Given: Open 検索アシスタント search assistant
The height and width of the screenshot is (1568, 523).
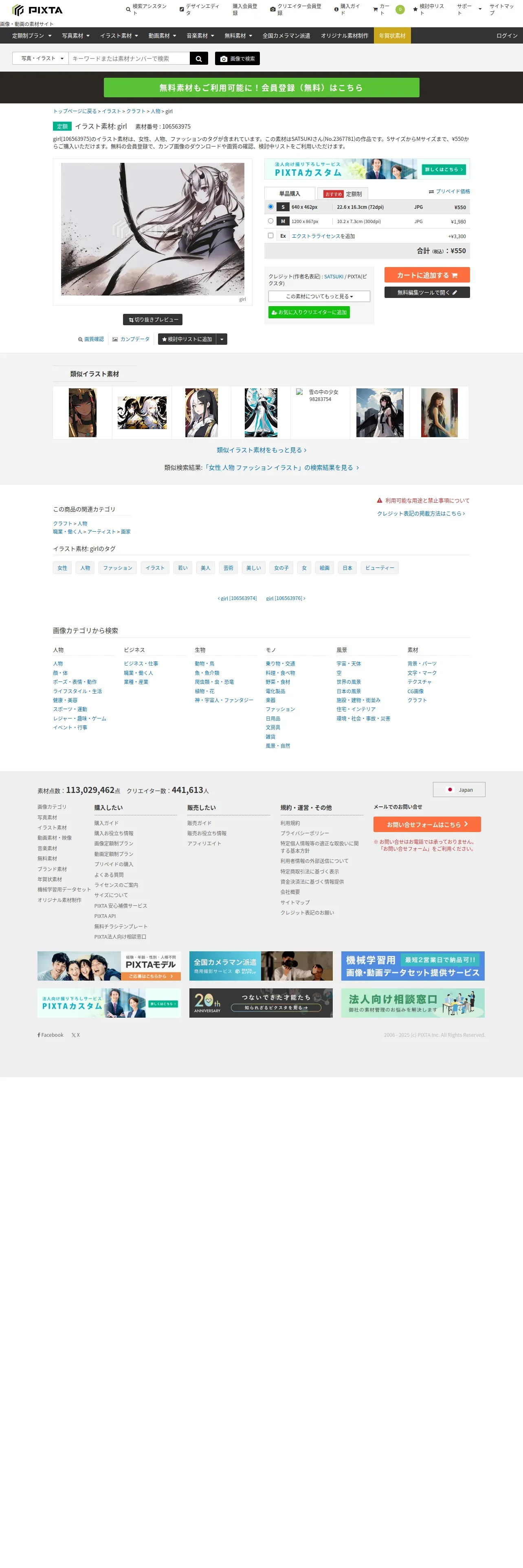Looking at the screenshot, I should 146,9.
